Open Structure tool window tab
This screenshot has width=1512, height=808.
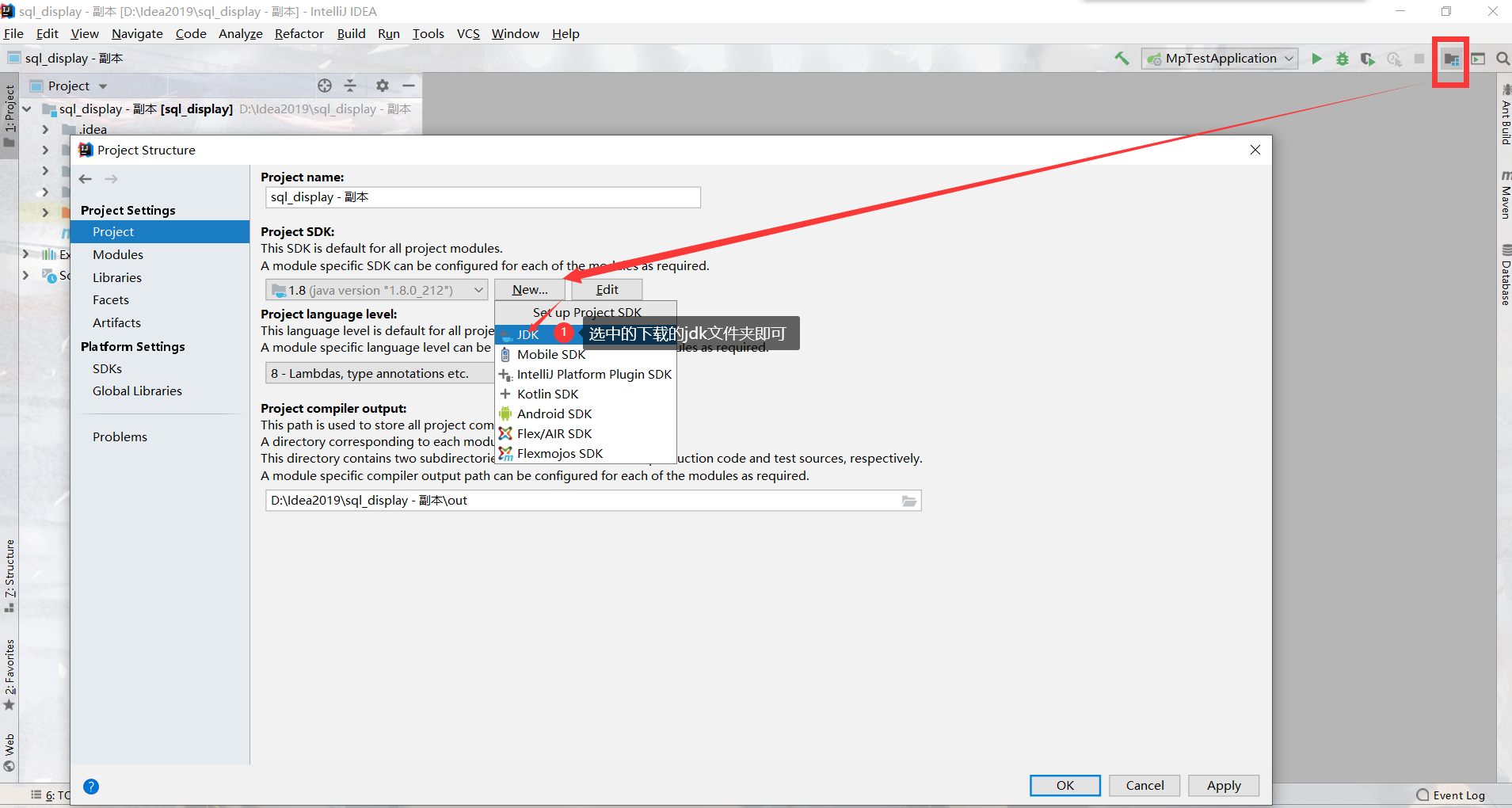pos(10,576)
